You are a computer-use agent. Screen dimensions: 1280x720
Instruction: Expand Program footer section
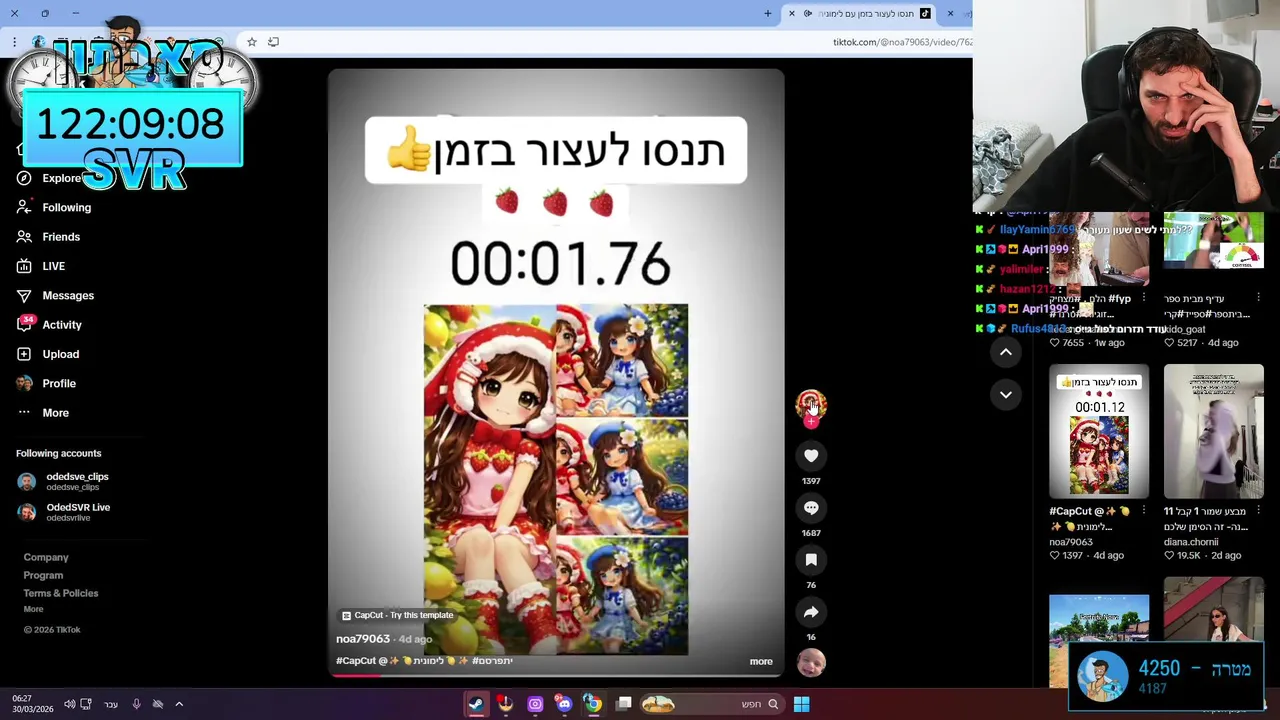pos(43,575)
